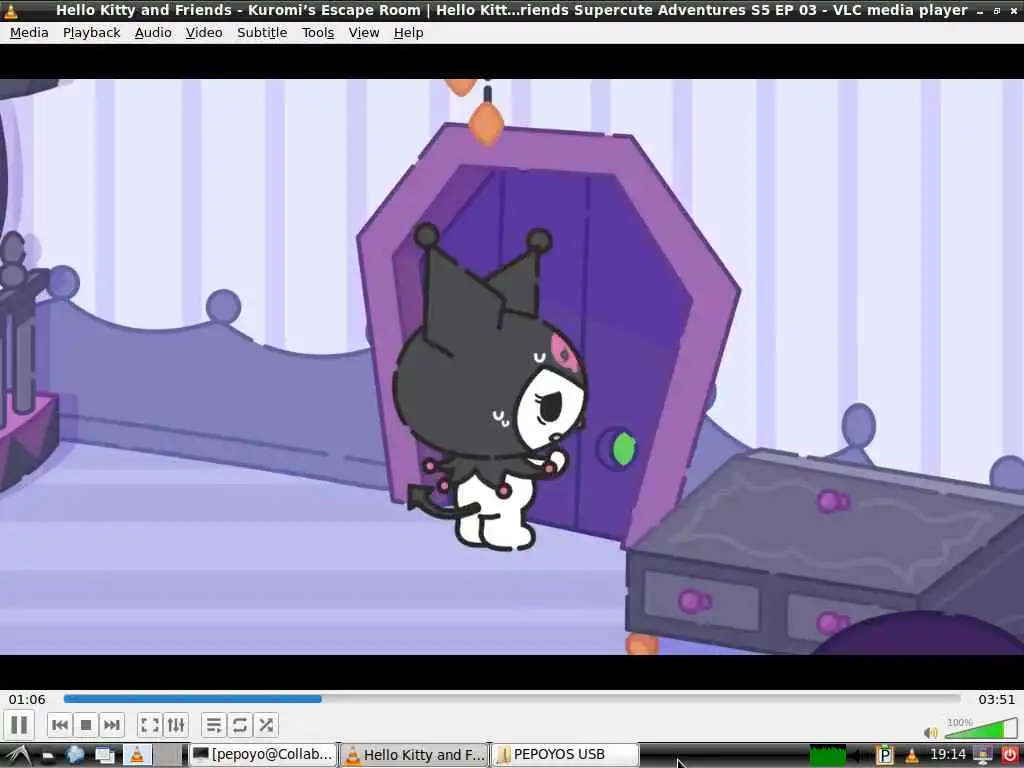Switch to Hello Kitty VLC taskbar entry
The image size is (1024, 768).
[414, 755]
